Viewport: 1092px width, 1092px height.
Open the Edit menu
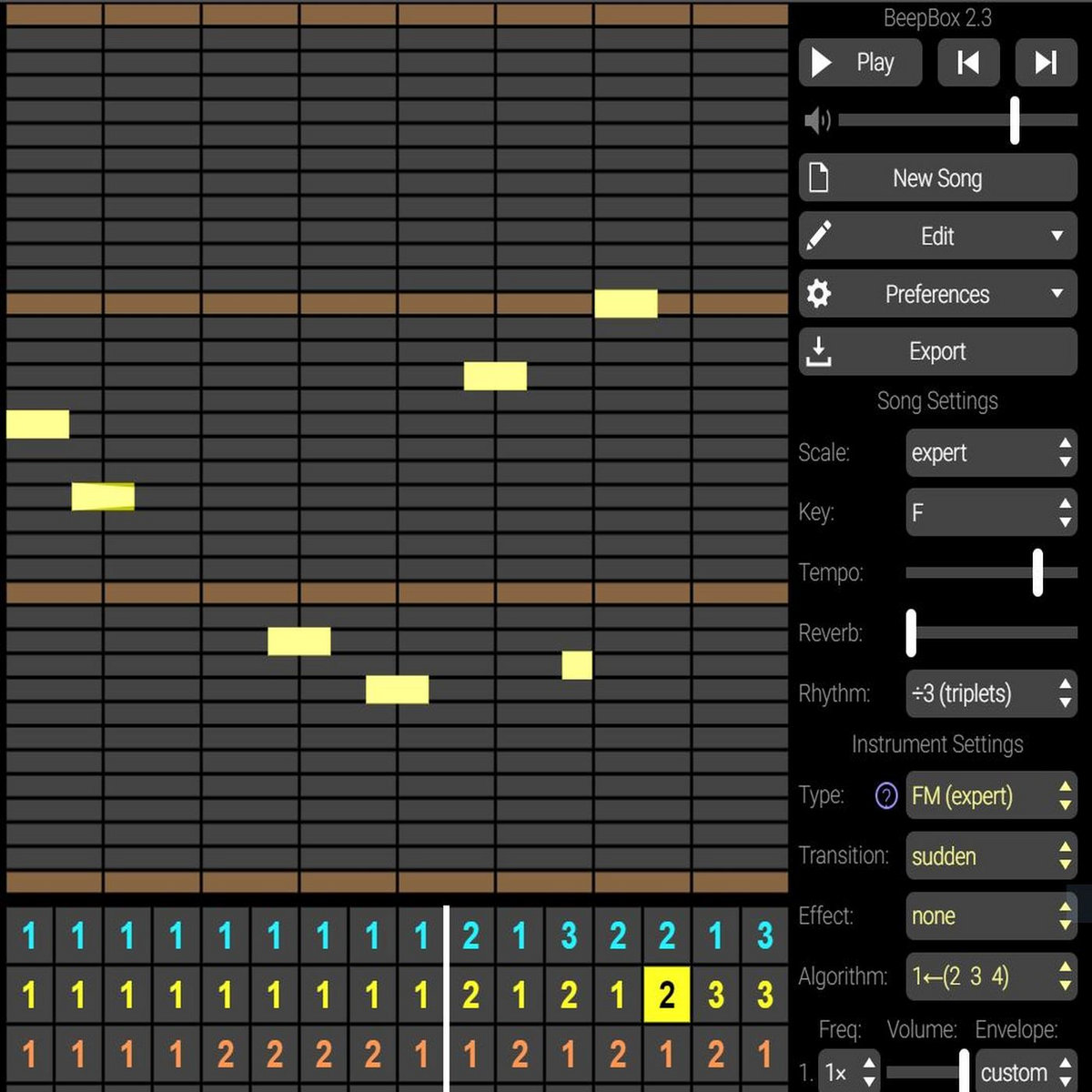pyautogui.click(x=937, y=235)
